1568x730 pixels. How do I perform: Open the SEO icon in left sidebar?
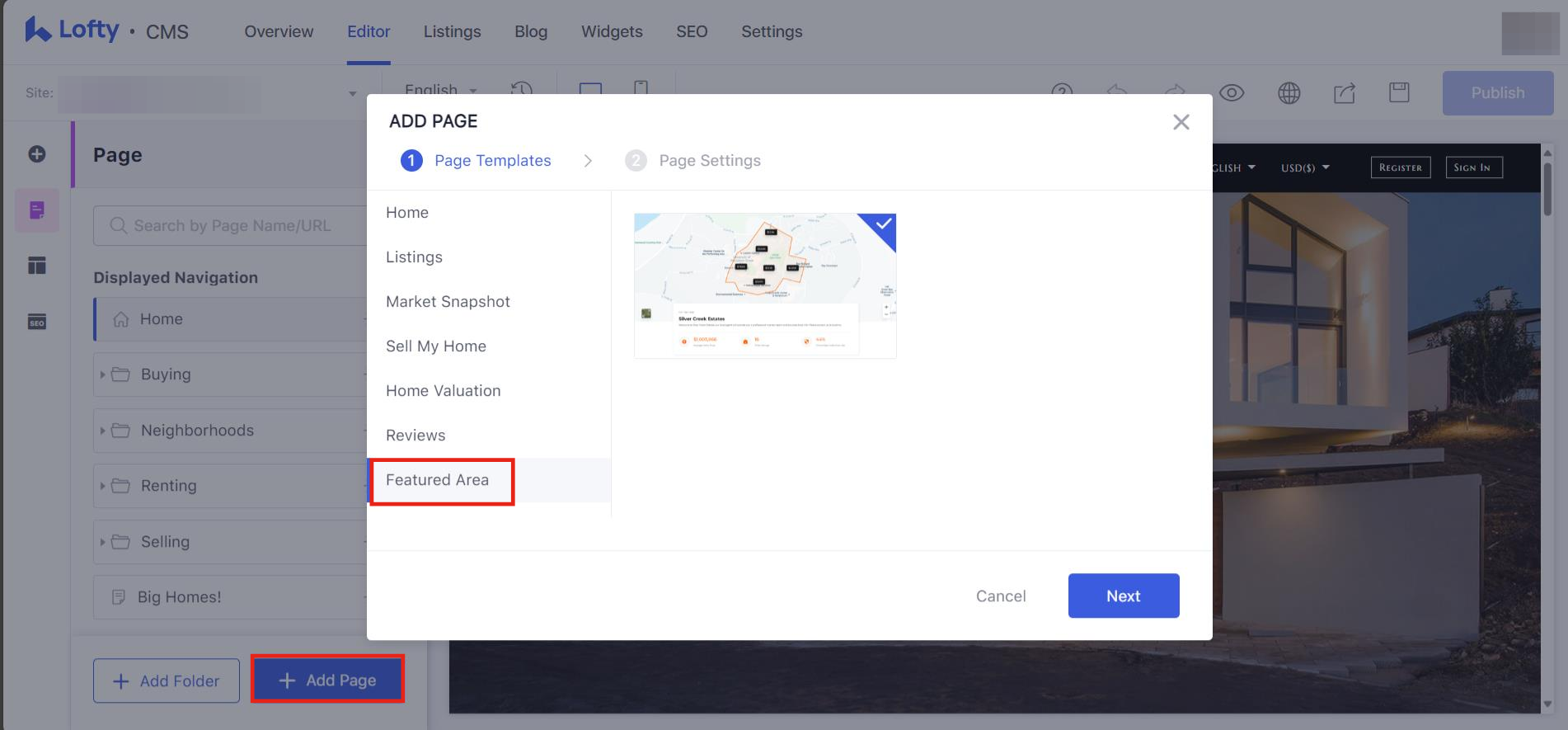(37, 322)
